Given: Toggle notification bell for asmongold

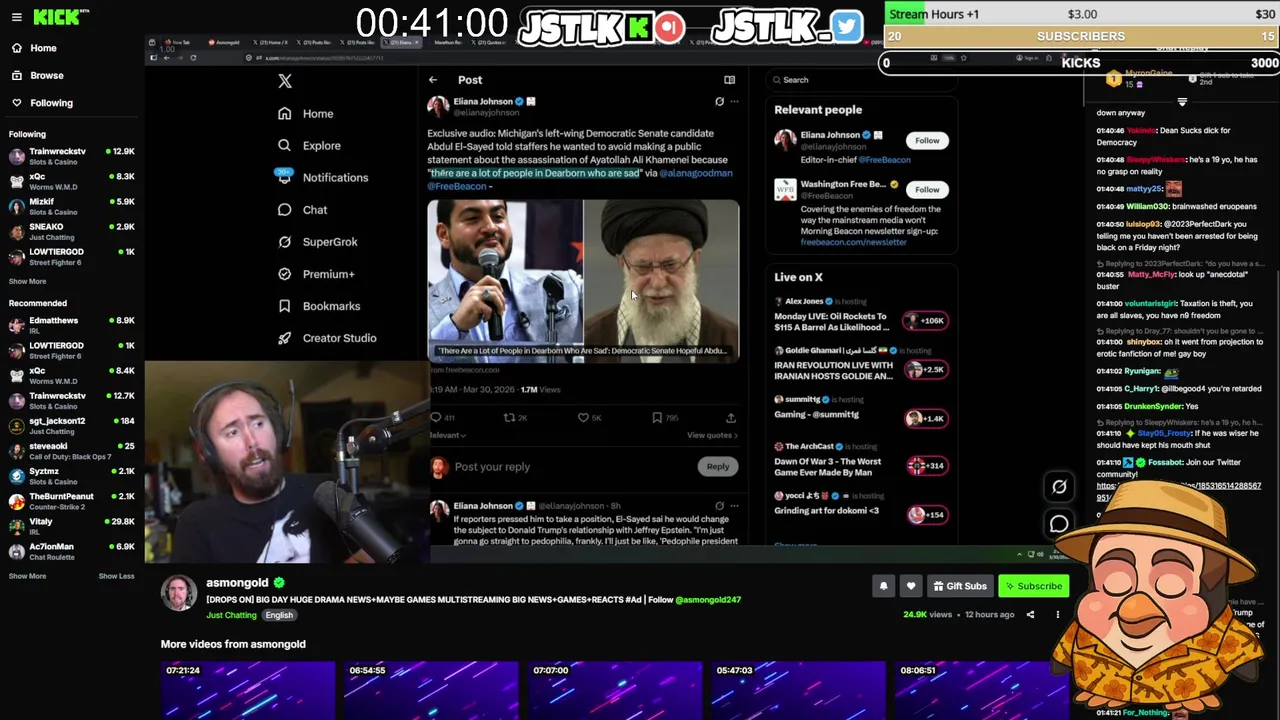Looking at the screenshot, I should tap(883, 586).
